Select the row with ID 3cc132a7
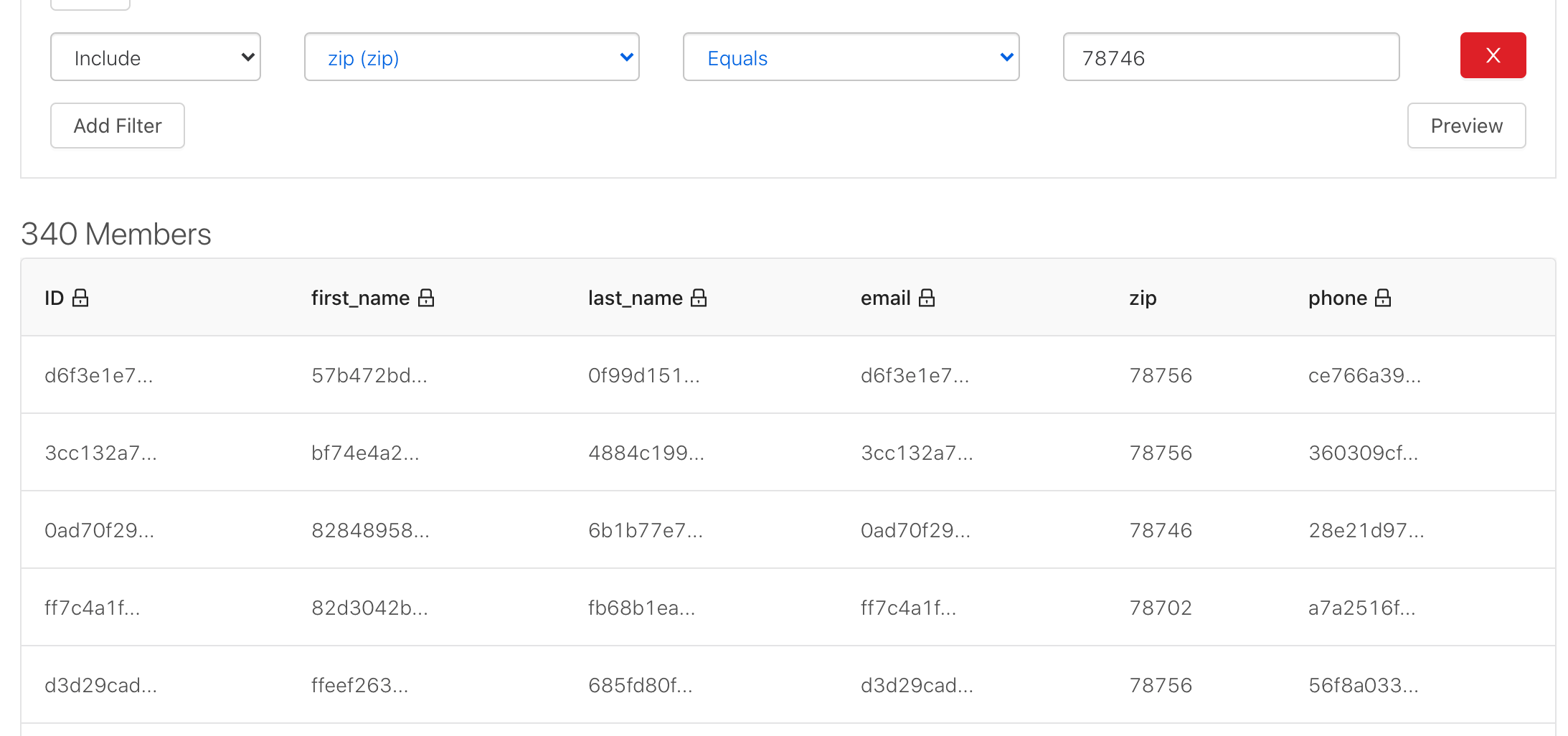This screenshot has width=1568, height=736. point(100,453)
